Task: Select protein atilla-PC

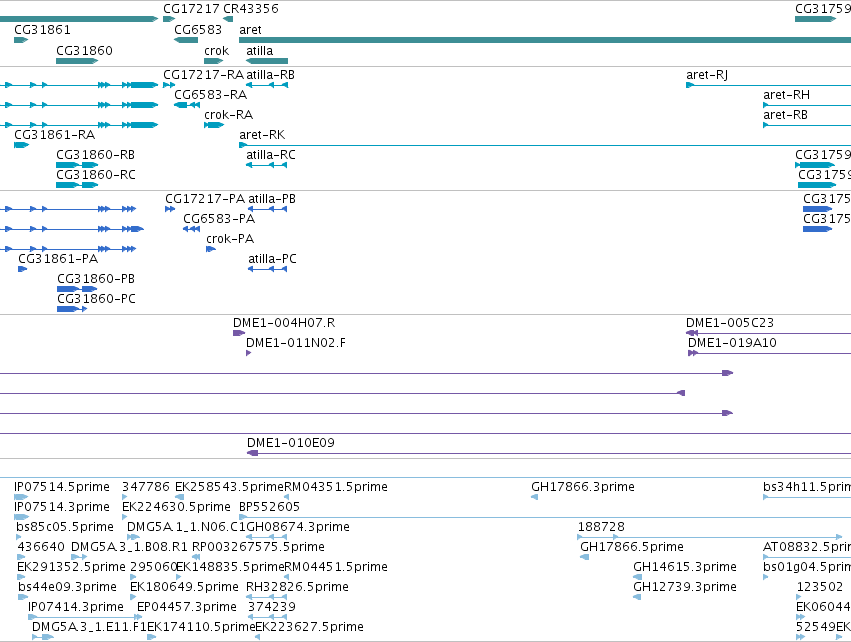Action: (x=272, y=259)
